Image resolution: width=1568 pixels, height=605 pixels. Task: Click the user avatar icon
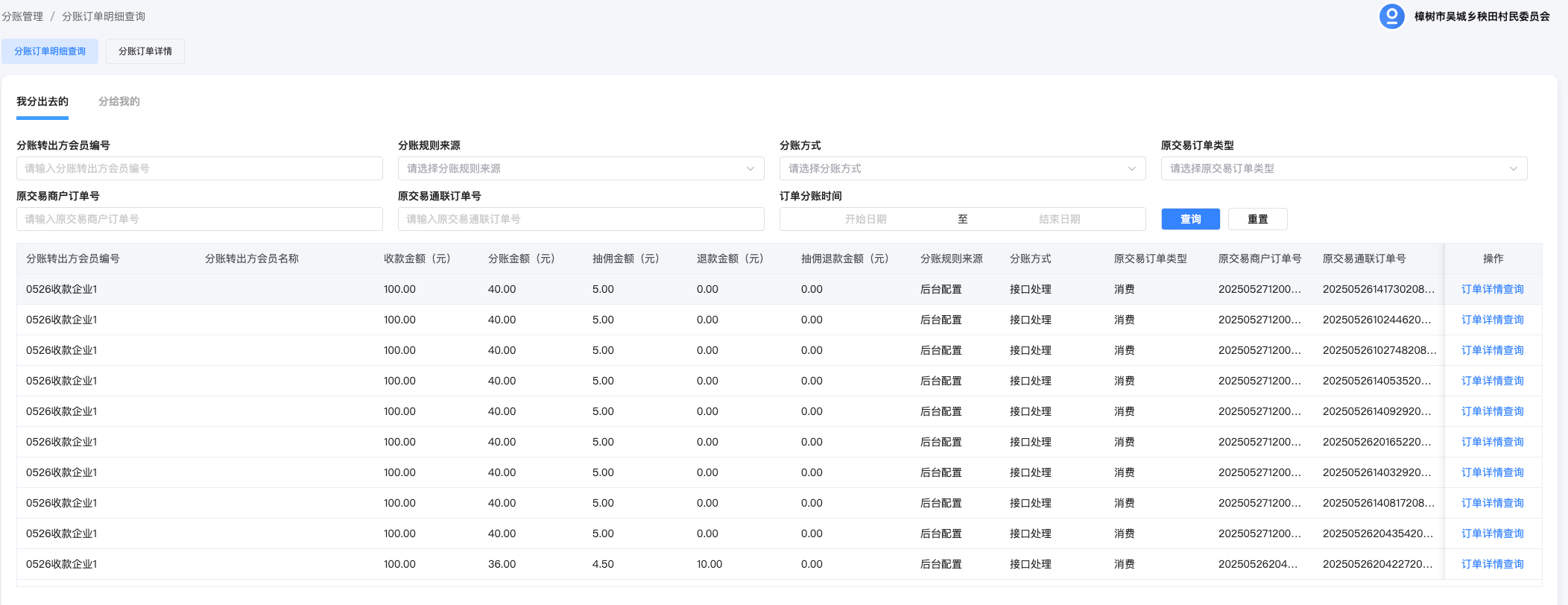point(1391,16)
